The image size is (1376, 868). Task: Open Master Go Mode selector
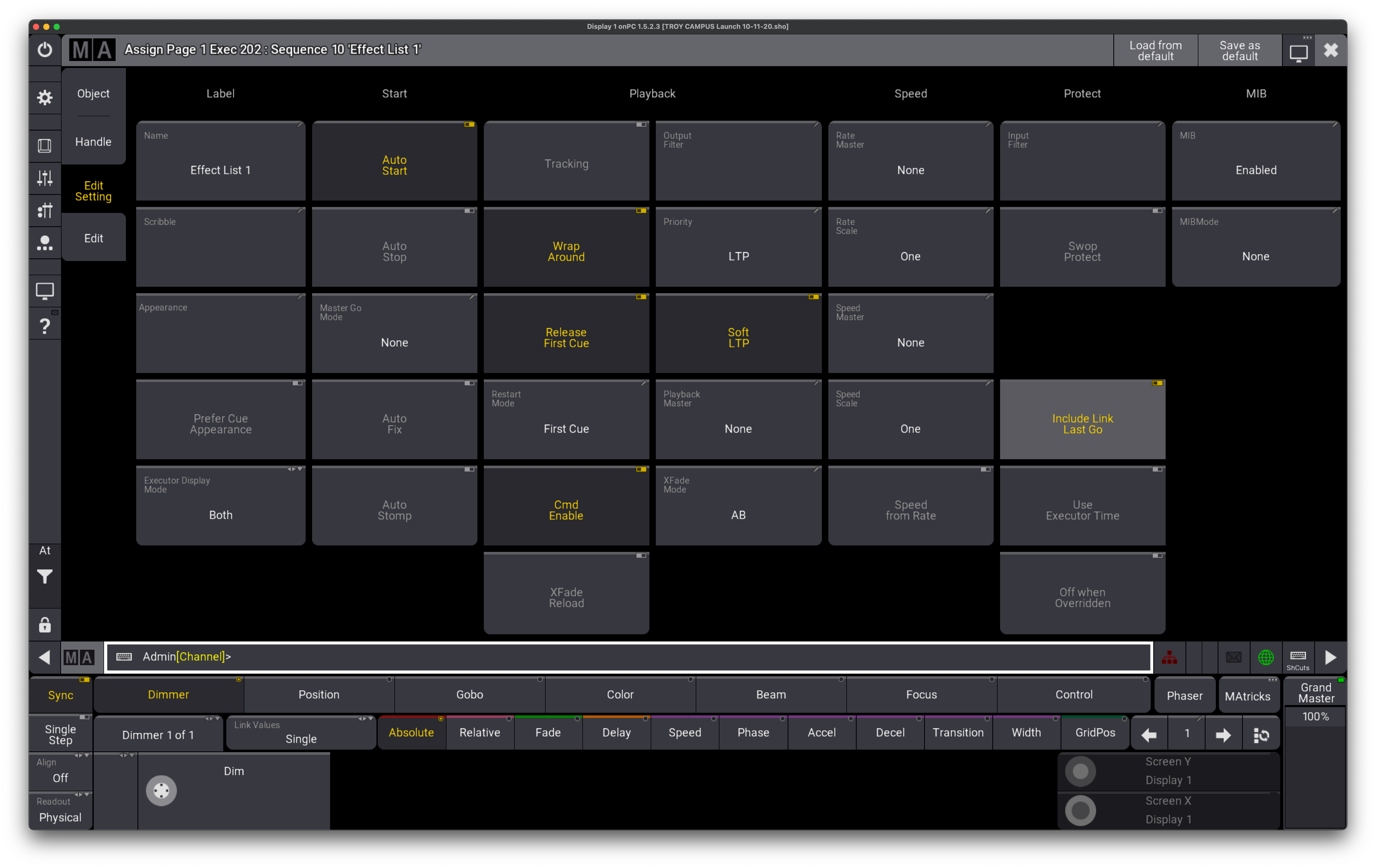tap(394, 334)
